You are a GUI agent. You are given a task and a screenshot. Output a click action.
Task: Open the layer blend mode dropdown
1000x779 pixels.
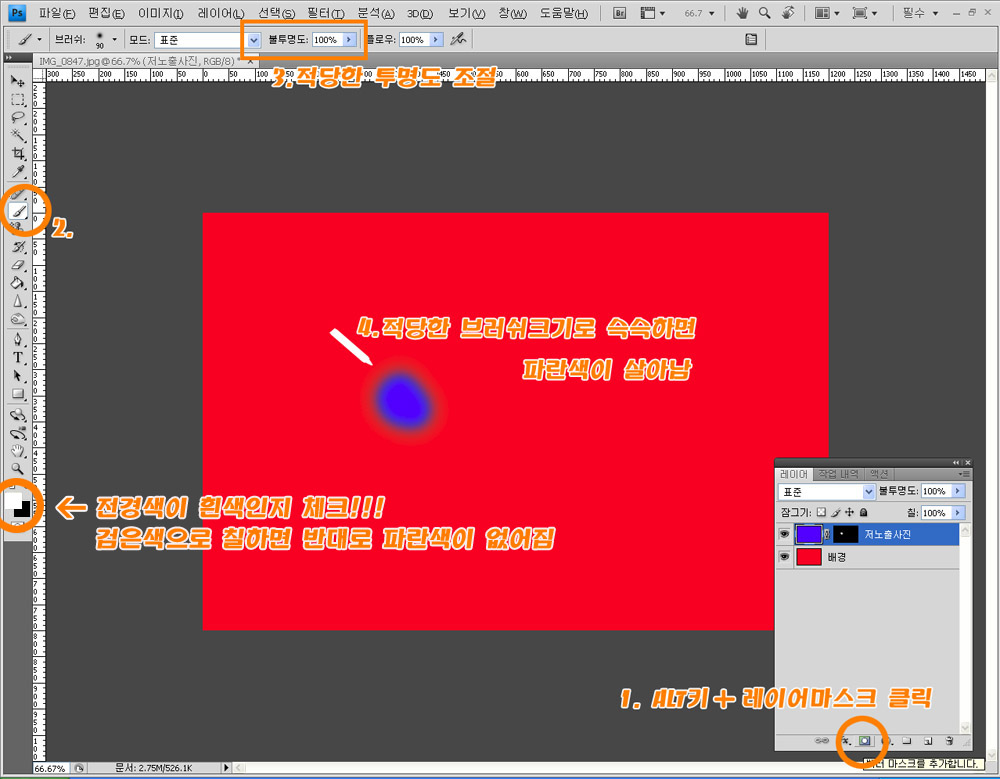[x=827, y=492]
